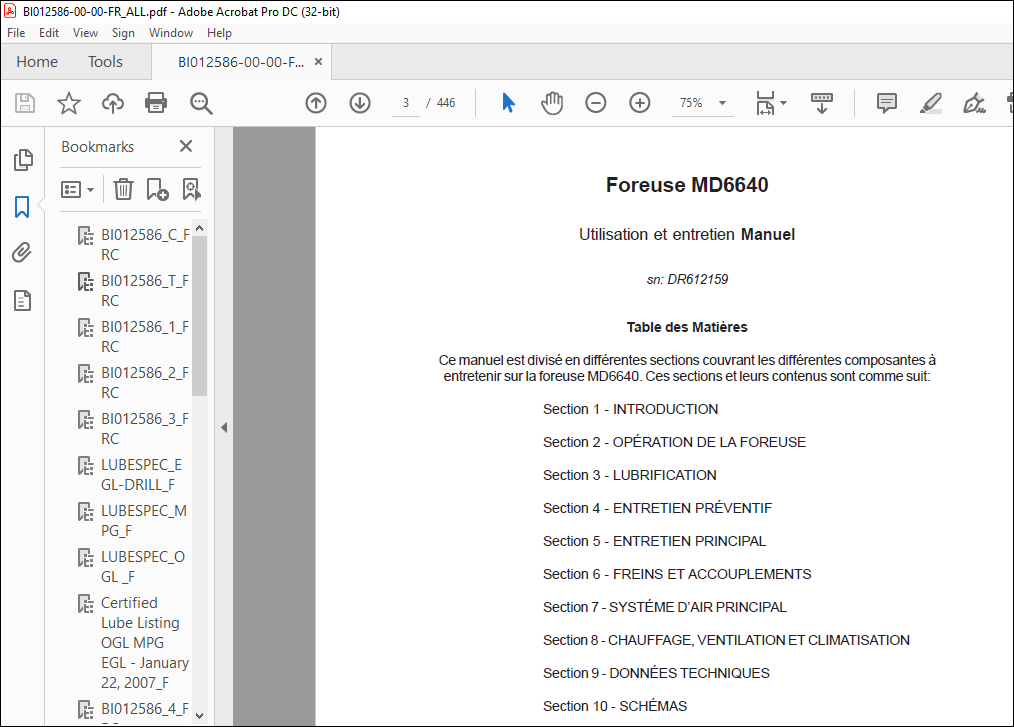
Task: Switch to the Tools tab
Action: (x=105, y=62)
